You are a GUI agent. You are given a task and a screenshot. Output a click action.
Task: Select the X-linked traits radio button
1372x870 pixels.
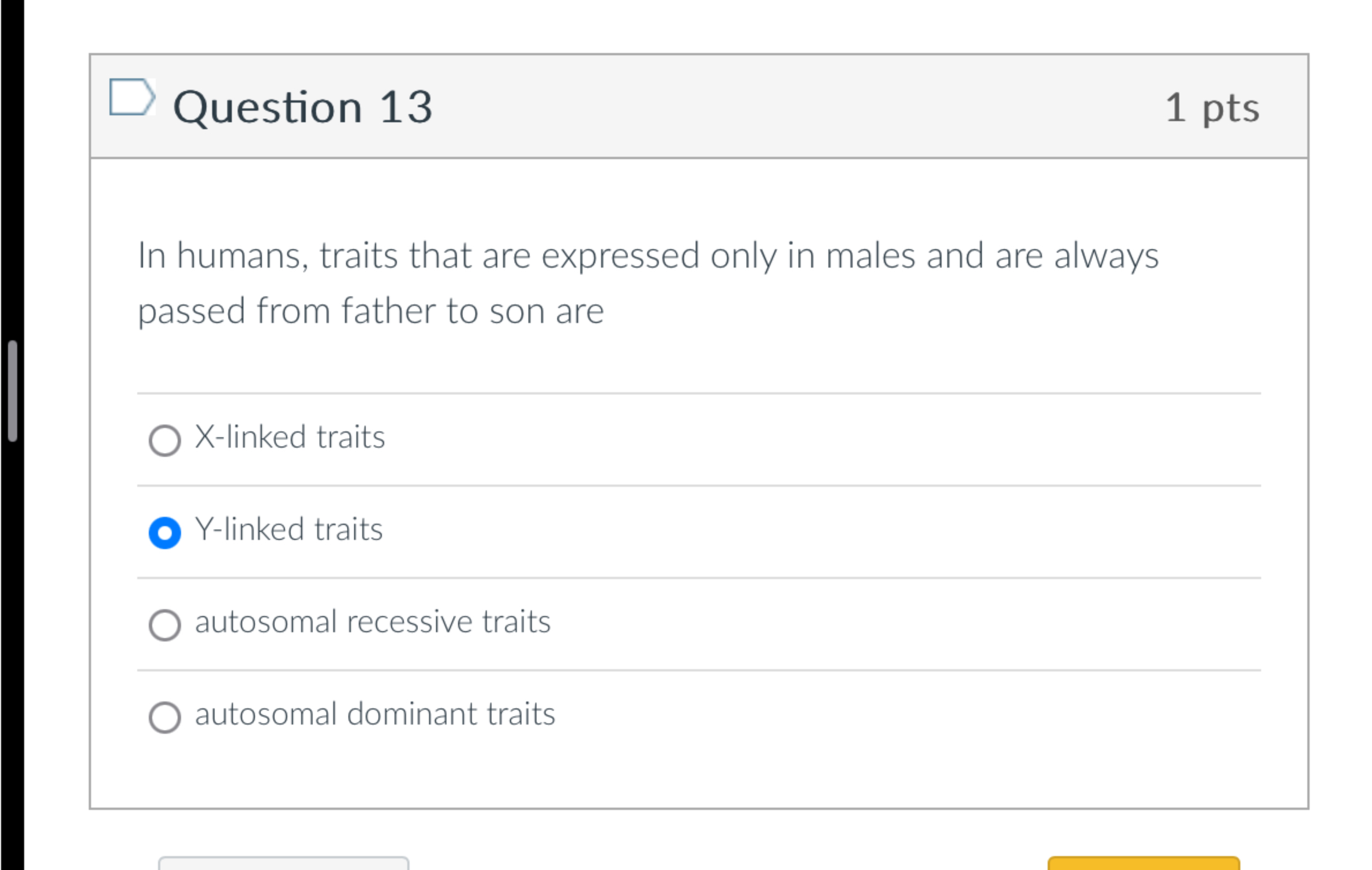pyautogui.click(x=164, y=440)
